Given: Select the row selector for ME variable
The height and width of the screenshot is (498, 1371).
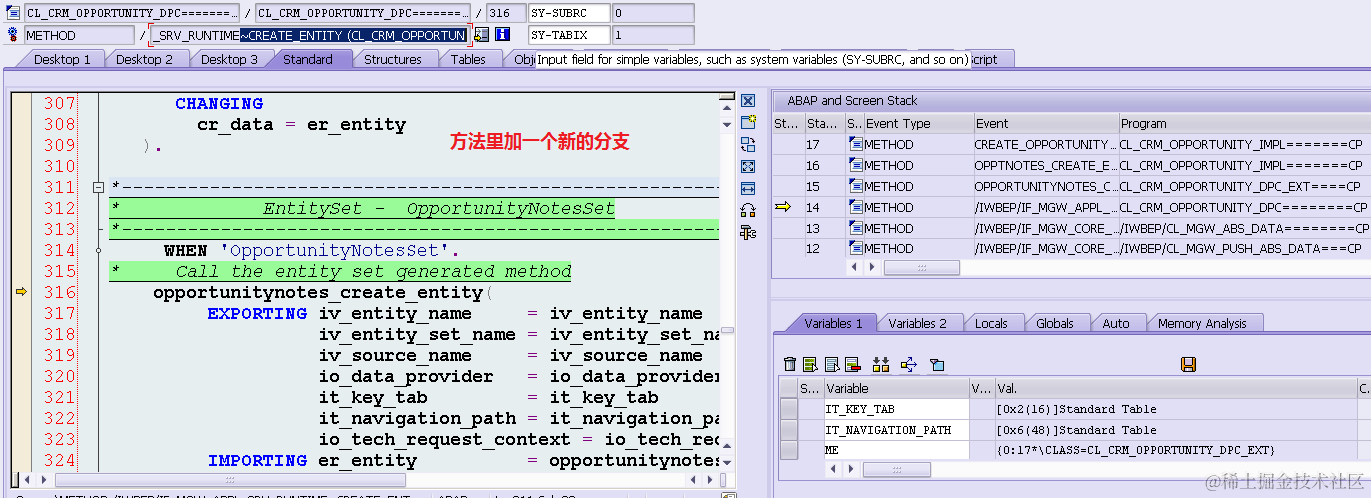Looking at the screenshot, I should [x=789, y=451].
